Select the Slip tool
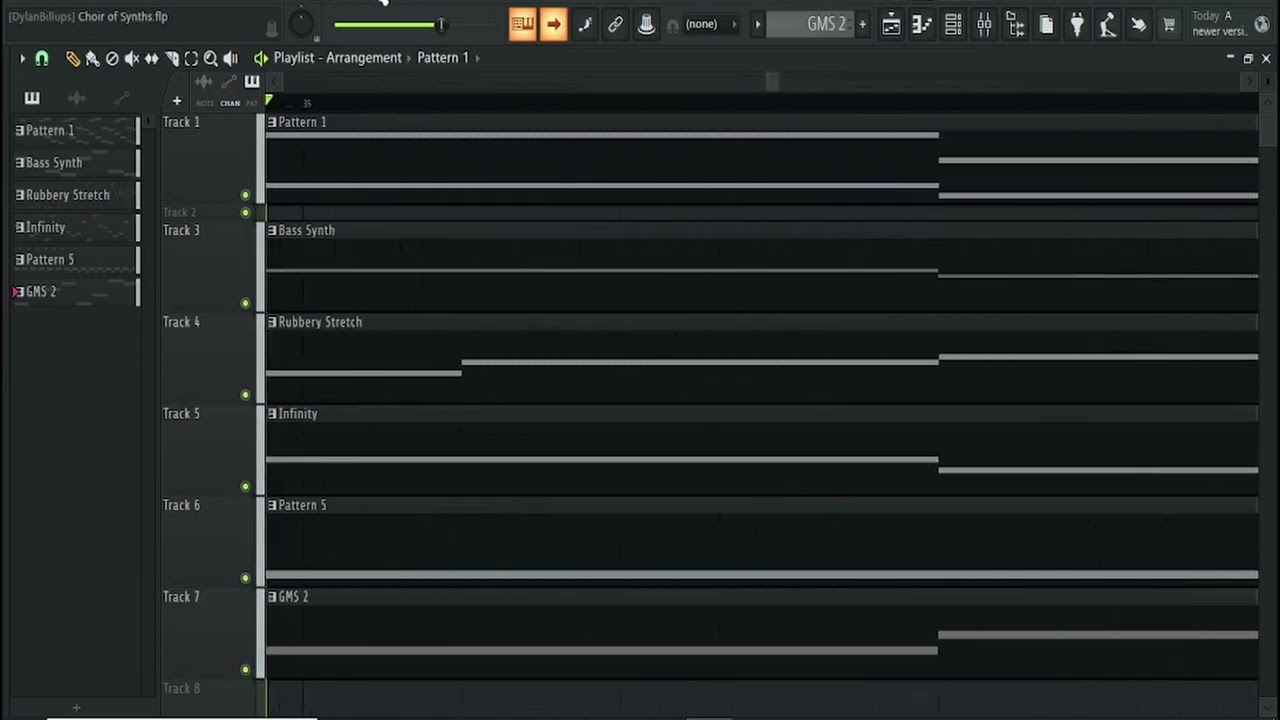This screenshot has height=720, width=1280. pyautogui.click(x=151, y=59)
